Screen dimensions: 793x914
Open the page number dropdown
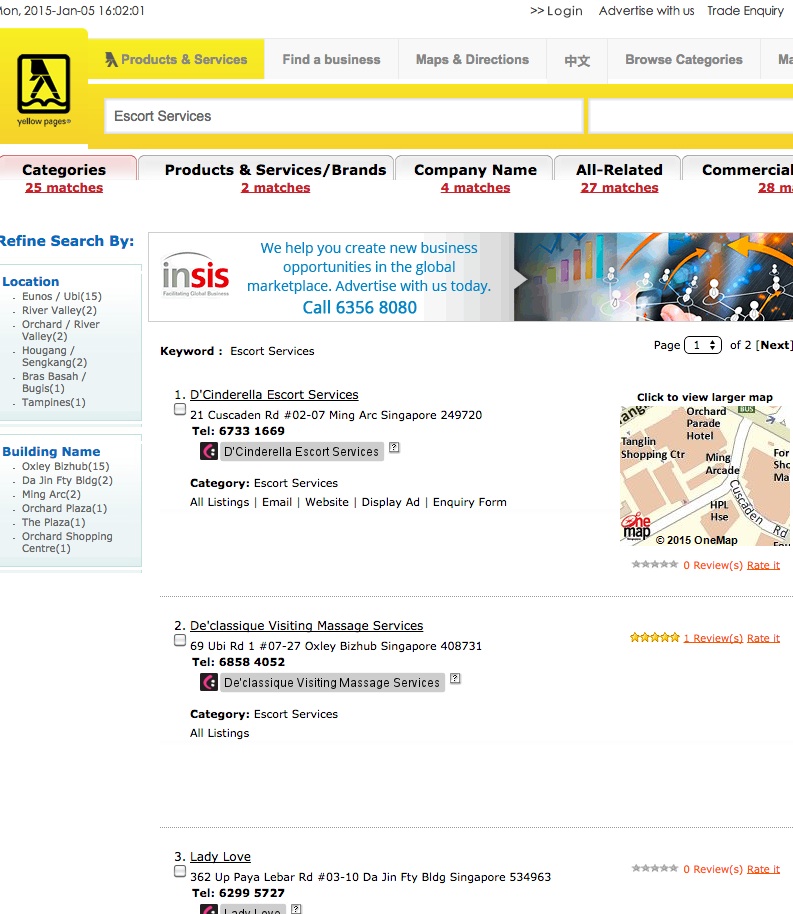click(703, 345)
